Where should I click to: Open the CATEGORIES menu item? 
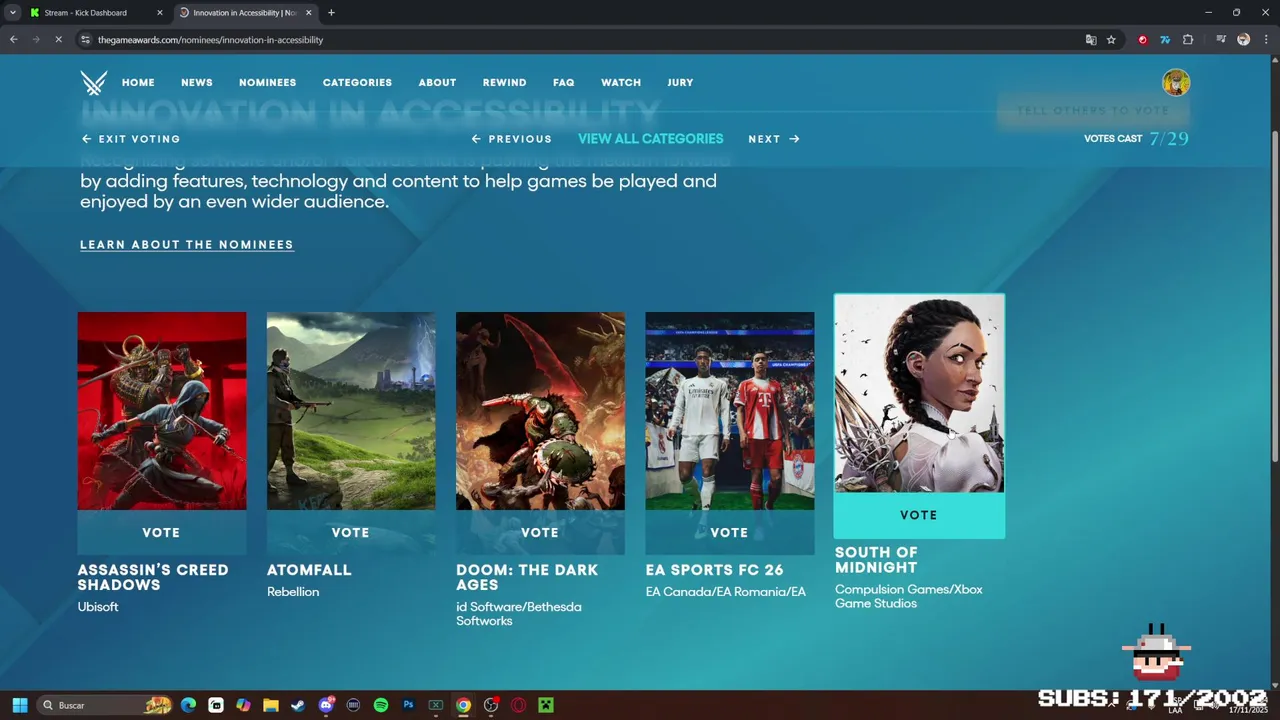point(357,83)
